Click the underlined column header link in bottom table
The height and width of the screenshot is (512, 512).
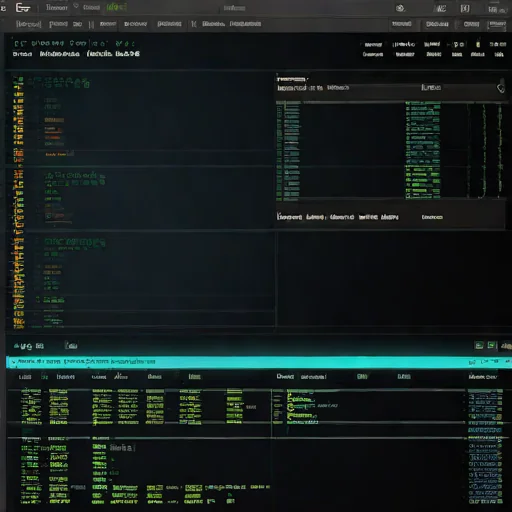coord(194,377)
